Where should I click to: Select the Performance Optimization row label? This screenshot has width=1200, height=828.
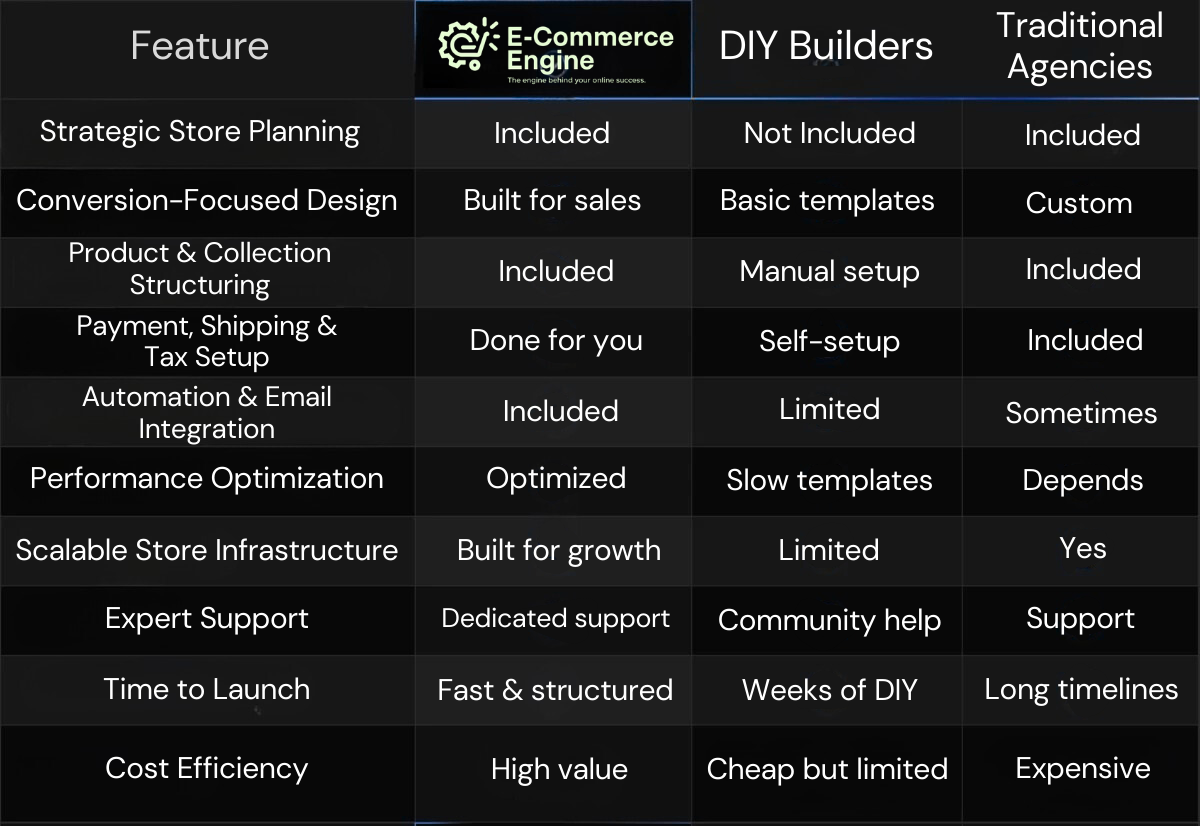(207, 478)
